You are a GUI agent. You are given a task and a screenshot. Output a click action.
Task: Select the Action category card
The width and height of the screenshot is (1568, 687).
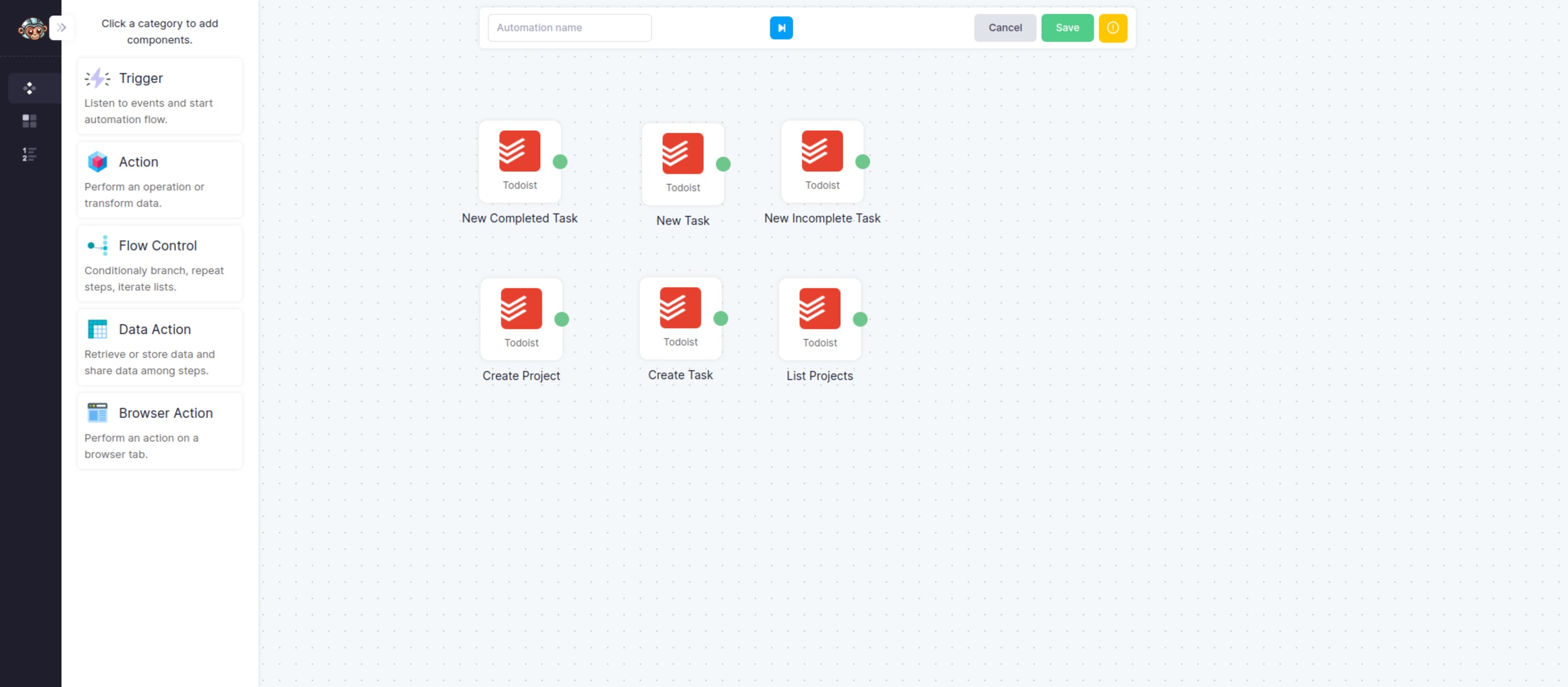(160, 179)
